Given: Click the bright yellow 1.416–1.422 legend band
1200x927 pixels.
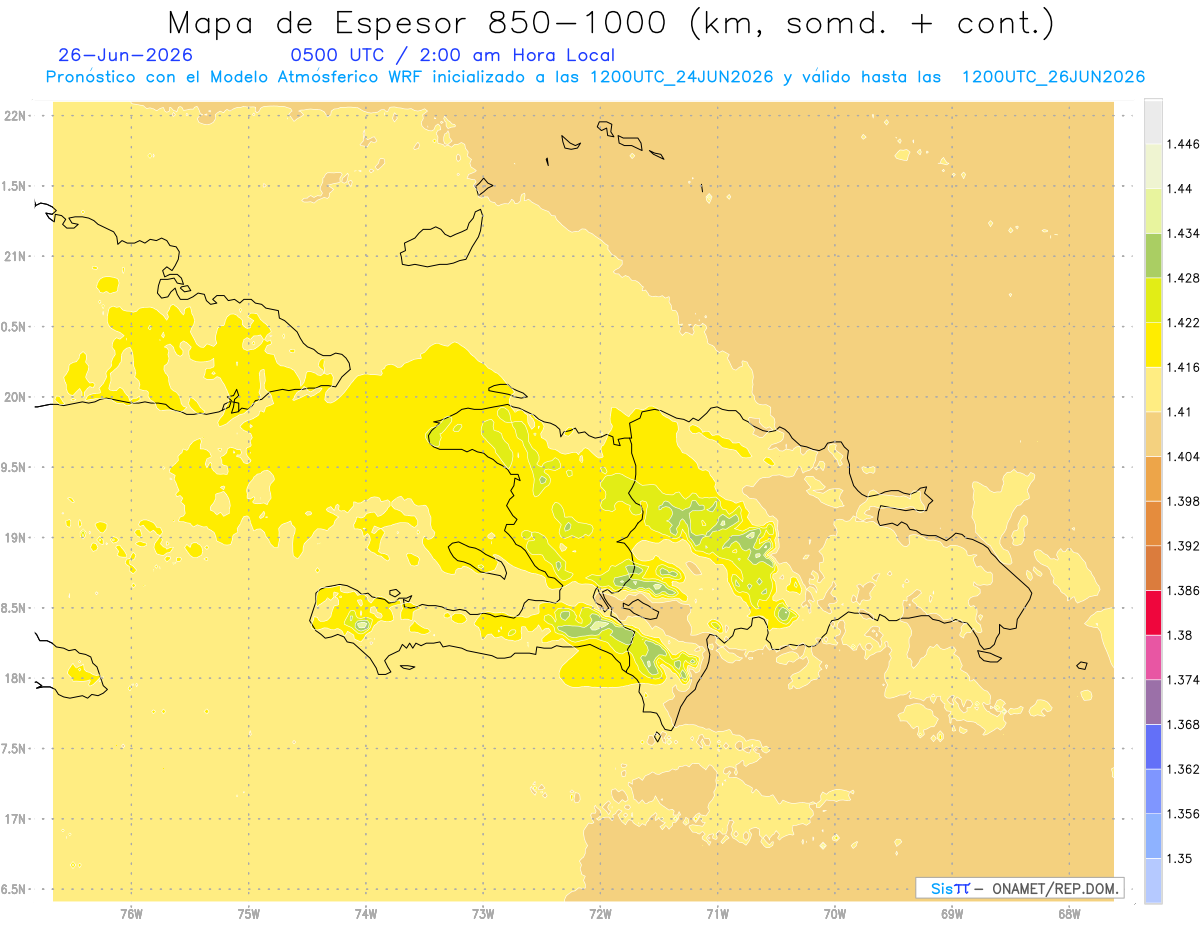Looking at the screenshot, I should click(1153, 344).
